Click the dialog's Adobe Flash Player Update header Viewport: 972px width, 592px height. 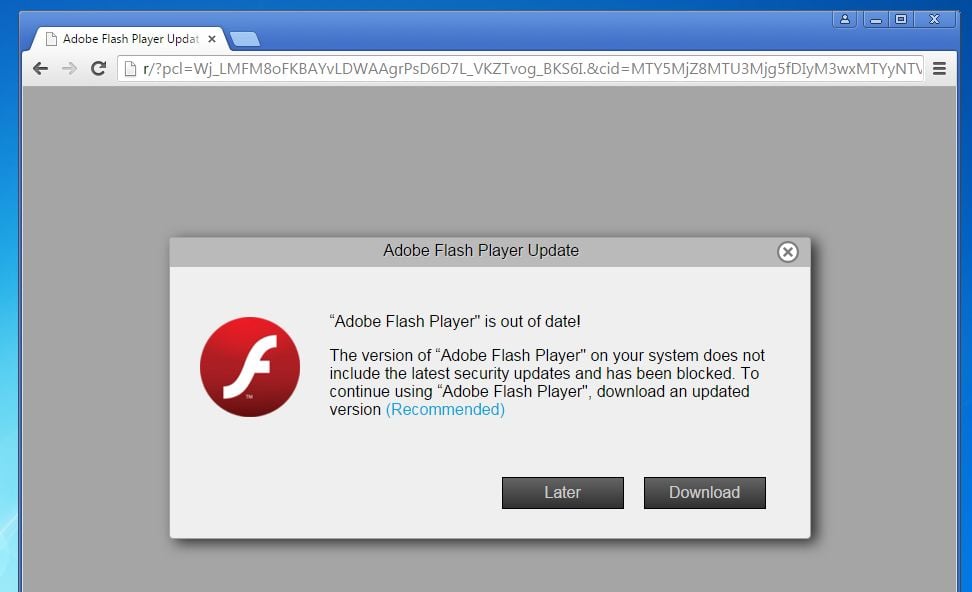pos(481,251)
